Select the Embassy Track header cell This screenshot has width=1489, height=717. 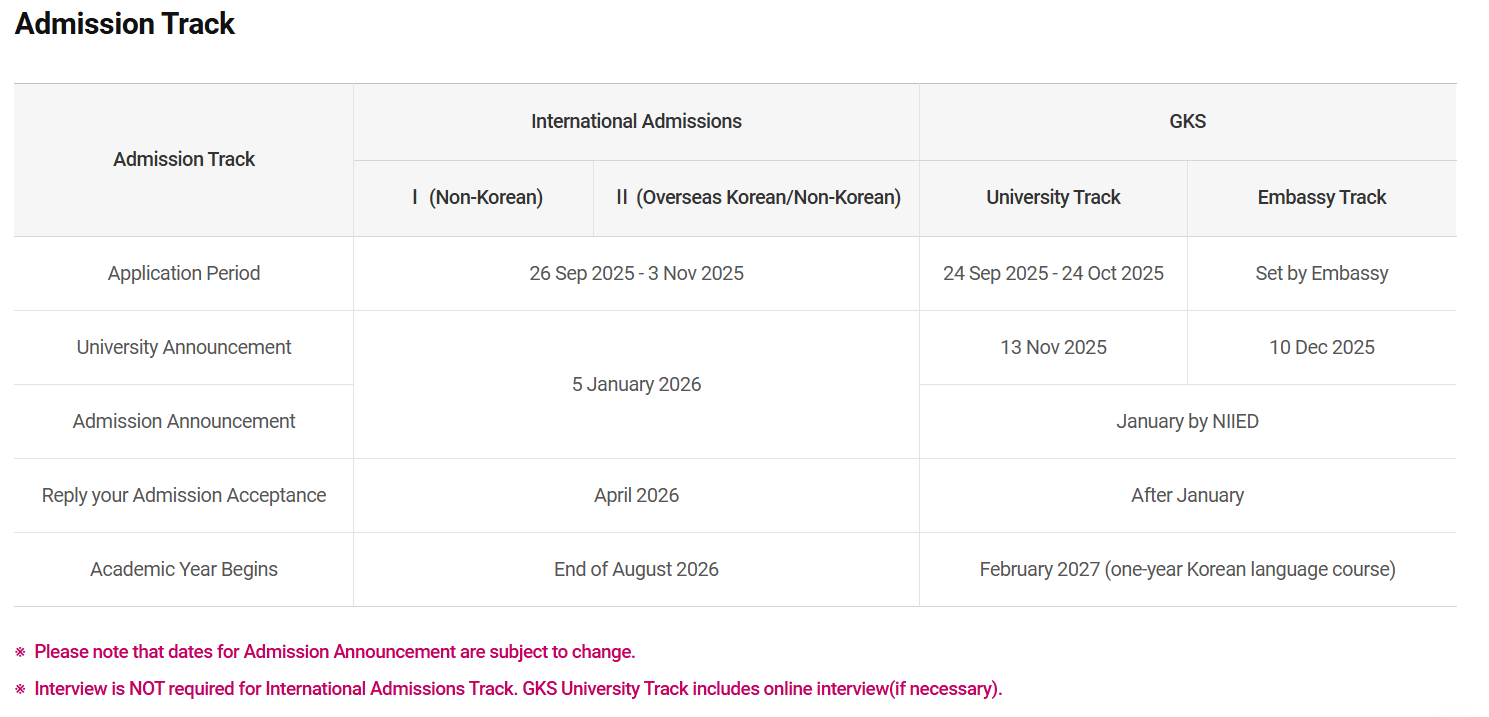click(x=1321, y=198)
